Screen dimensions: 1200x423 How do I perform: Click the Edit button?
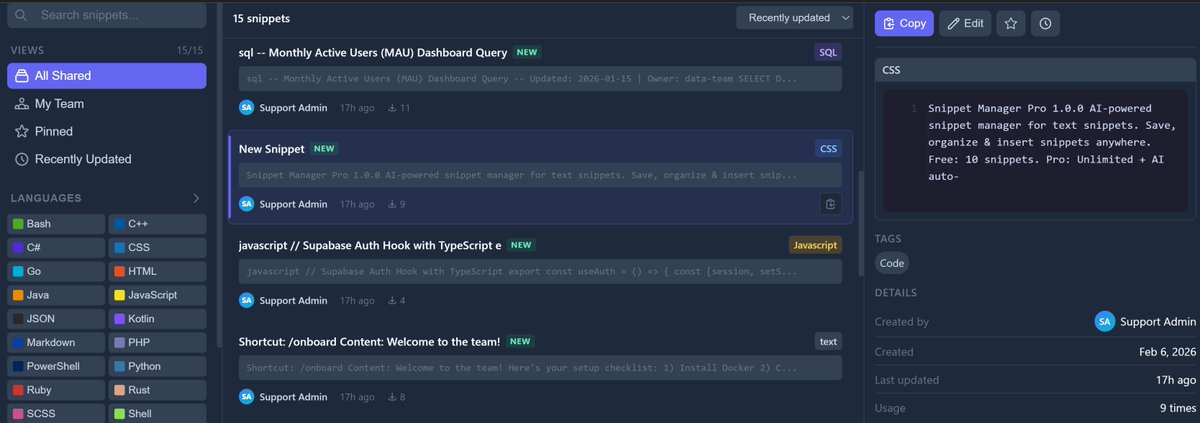click(x=965, y=24)
